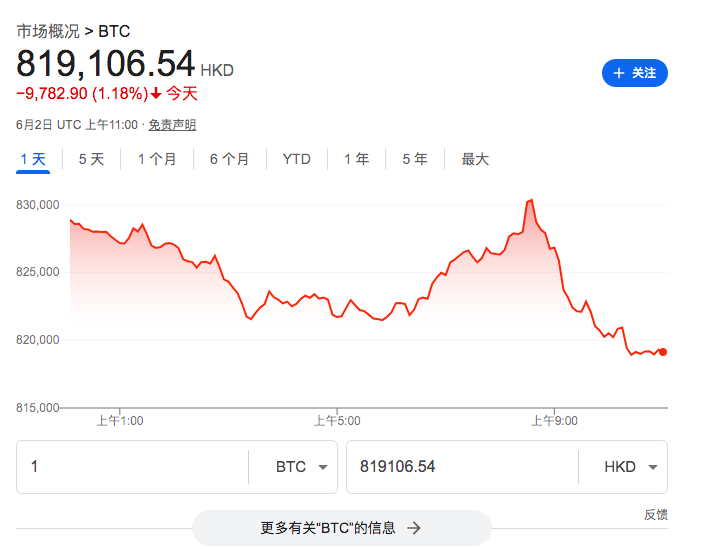Select the 5 年 range tab
The height and width of the screenshot is (549, 711).
pyautogui.click(x=415, y=159)
